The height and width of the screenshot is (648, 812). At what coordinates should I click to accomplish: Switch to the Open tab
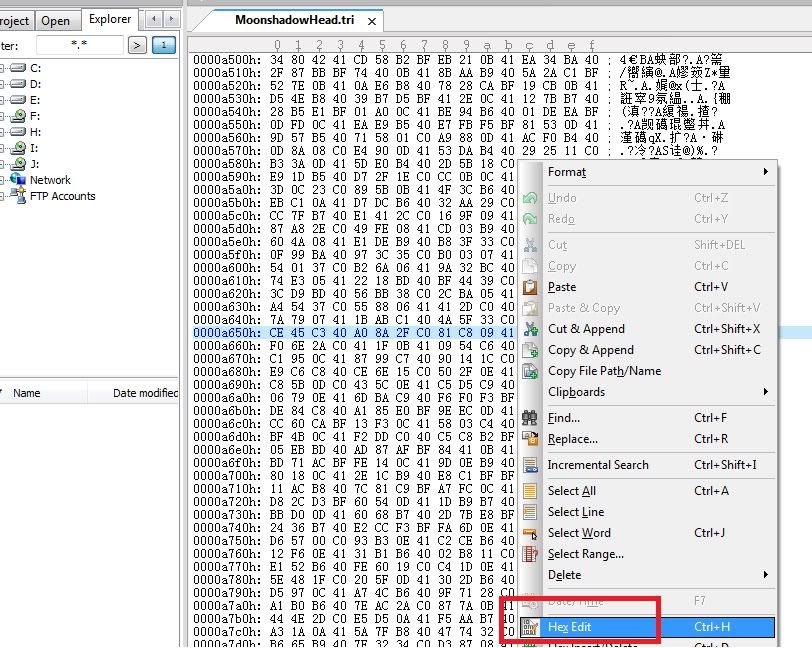[56, 20]
